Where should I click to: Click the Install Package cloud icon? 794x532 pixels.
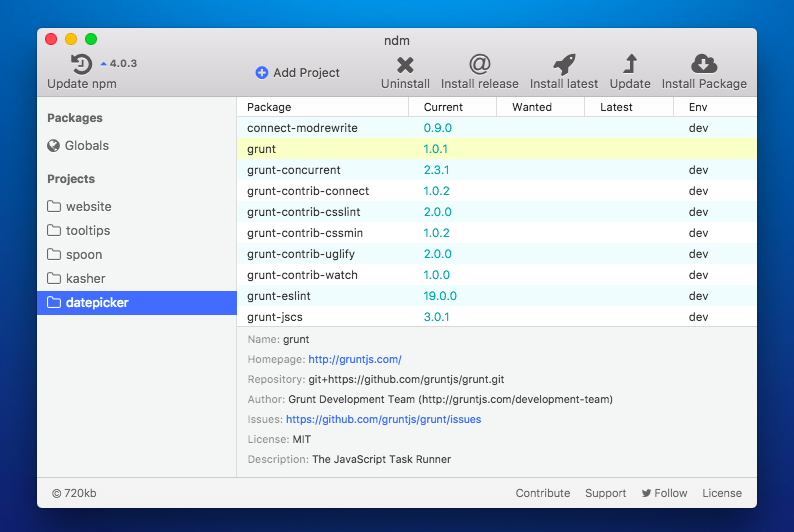[704, 64]
